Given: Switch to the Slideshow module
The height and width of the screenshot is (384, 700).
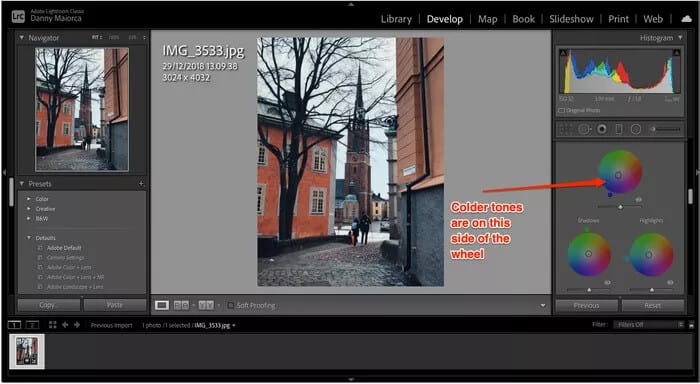Looking at the screenshot, I should click(571, 19).
